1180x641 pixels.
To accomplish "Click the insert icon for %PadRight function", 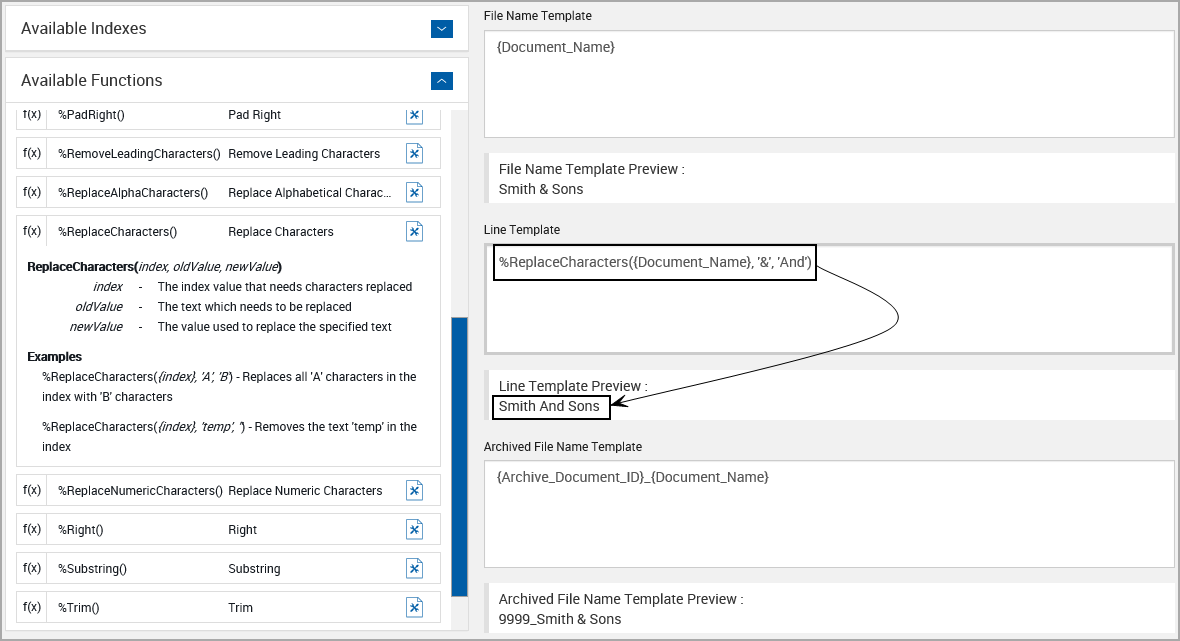I will tap(414, 115).
